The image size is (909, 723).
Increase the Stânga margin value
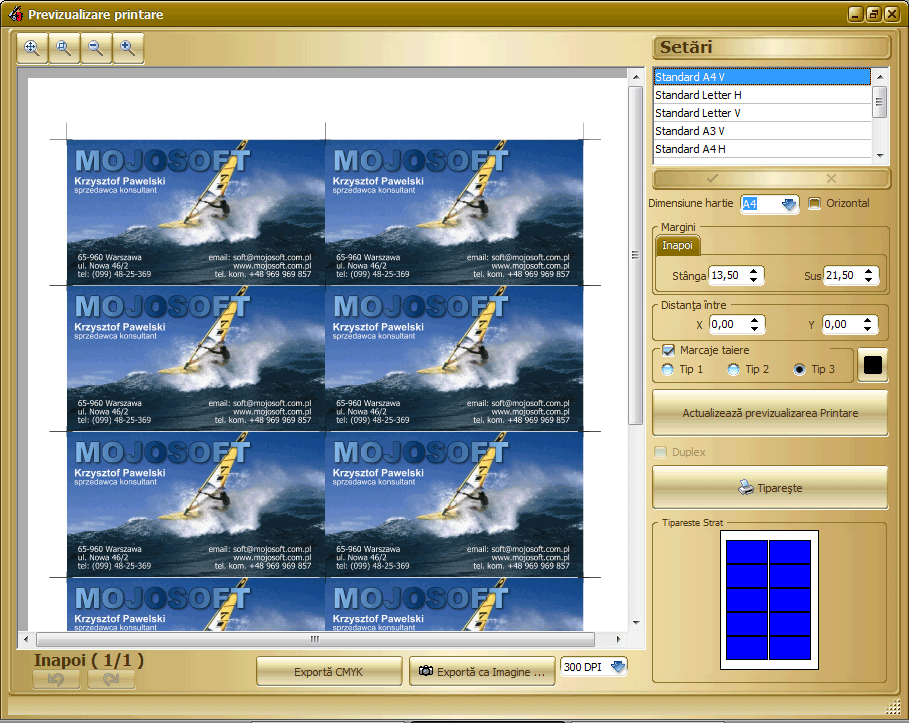point(754,271)
